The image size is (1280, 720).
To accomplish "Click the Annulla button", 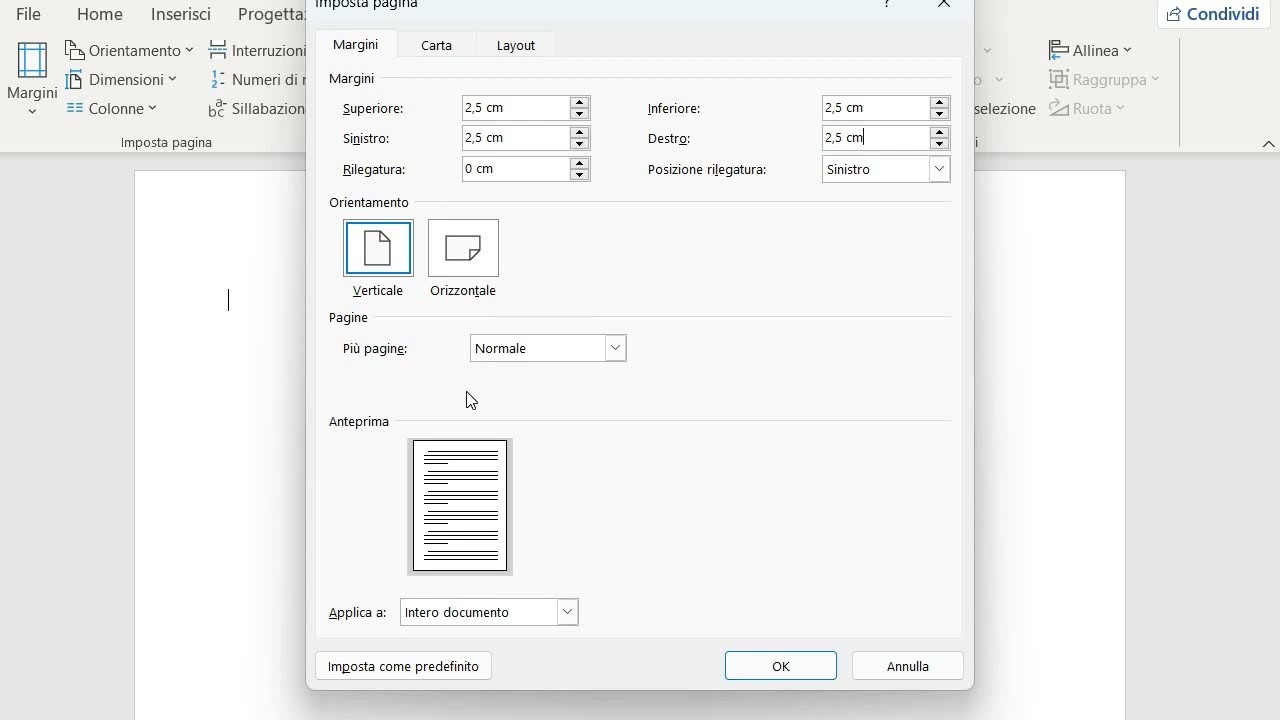I will click(908, 666).
